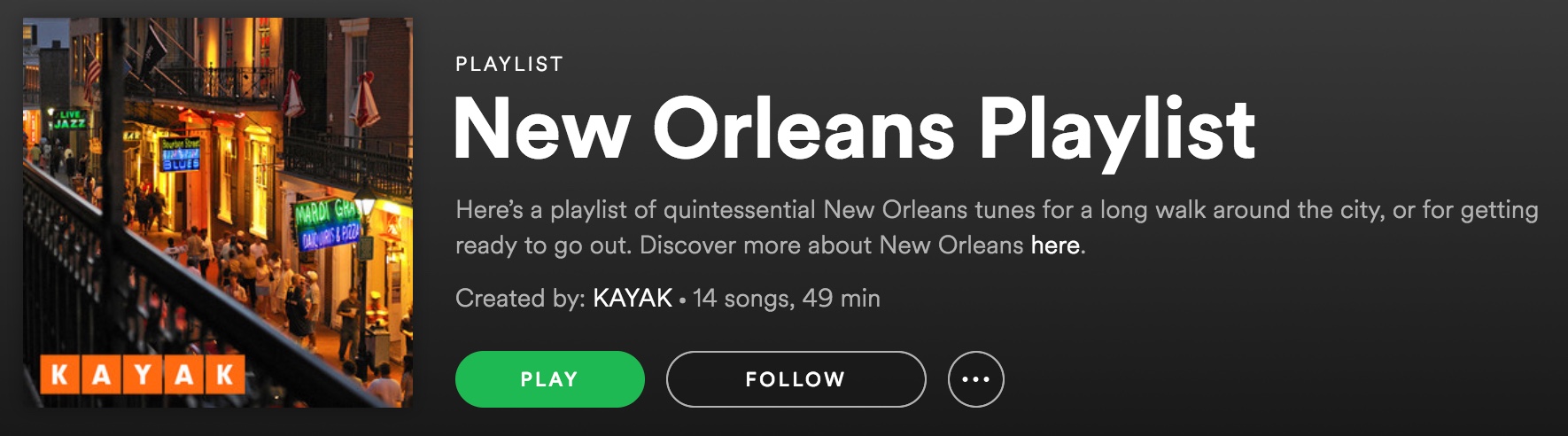Click the Mardi Gras neon sign in cover
1568x436 pixels.
327,222
